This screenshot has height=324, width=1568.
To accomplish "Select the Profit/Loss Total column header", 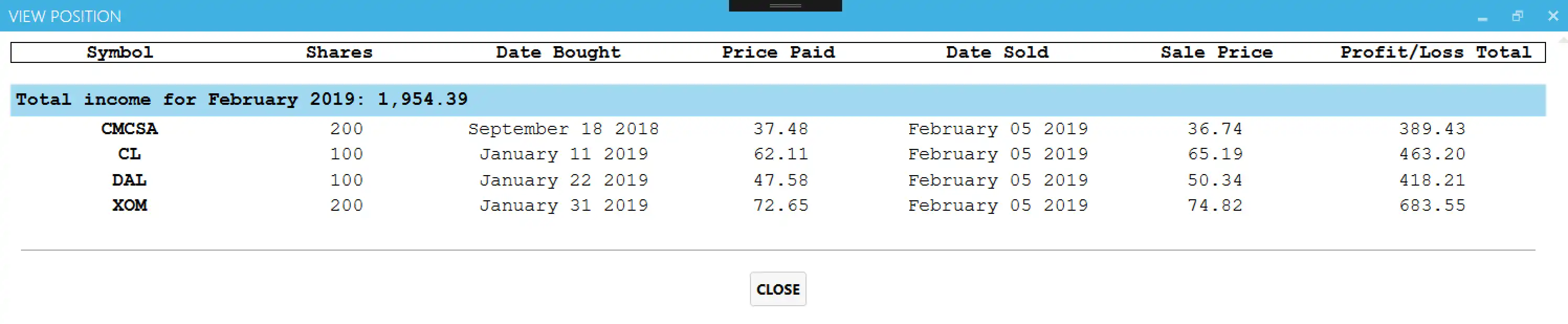I will pos(1436,52).
